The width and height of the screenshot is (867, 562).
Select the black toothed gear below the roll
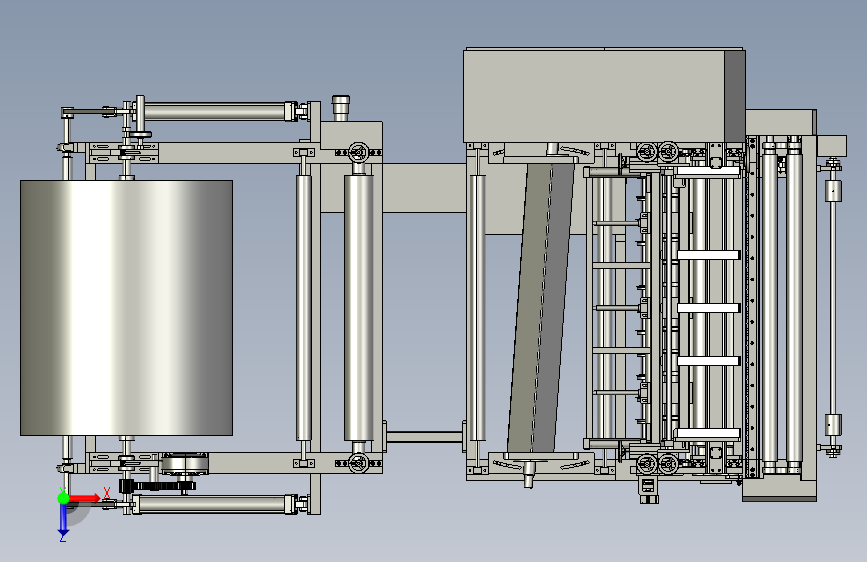pos(158,486)
